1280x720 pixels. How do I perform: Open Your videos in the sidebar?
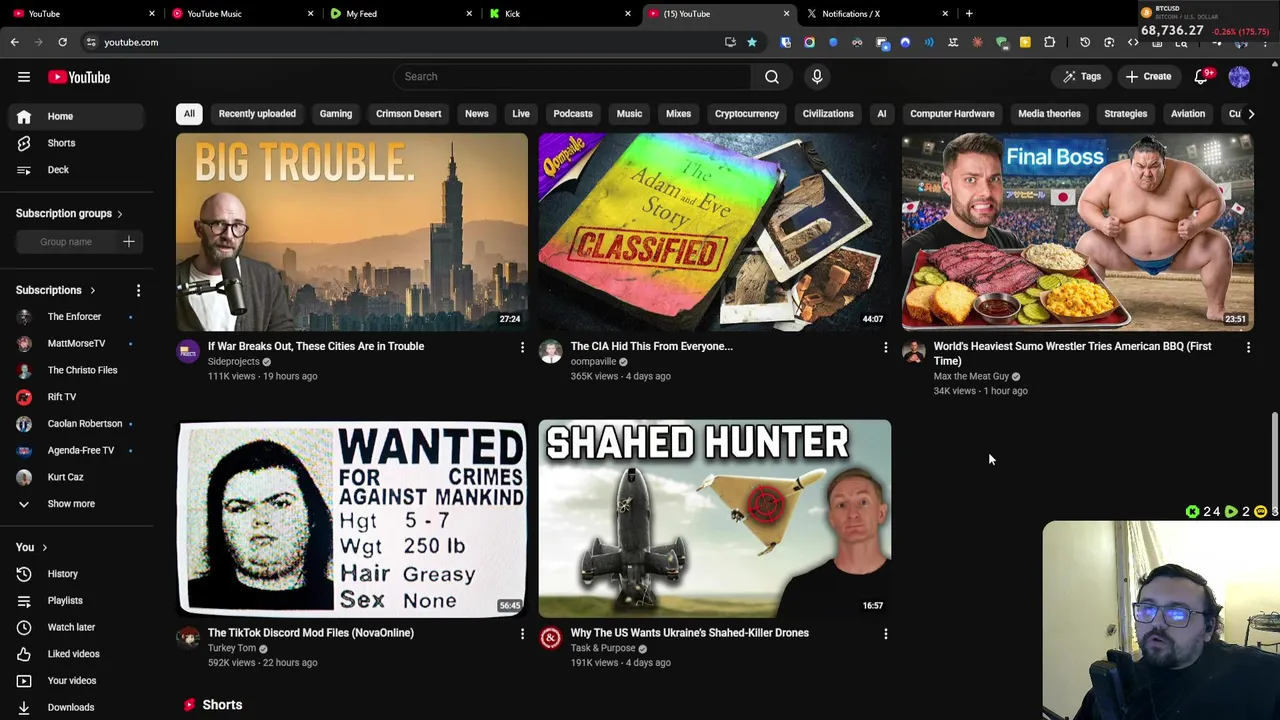pyautogui.click(x=76, y=680)
